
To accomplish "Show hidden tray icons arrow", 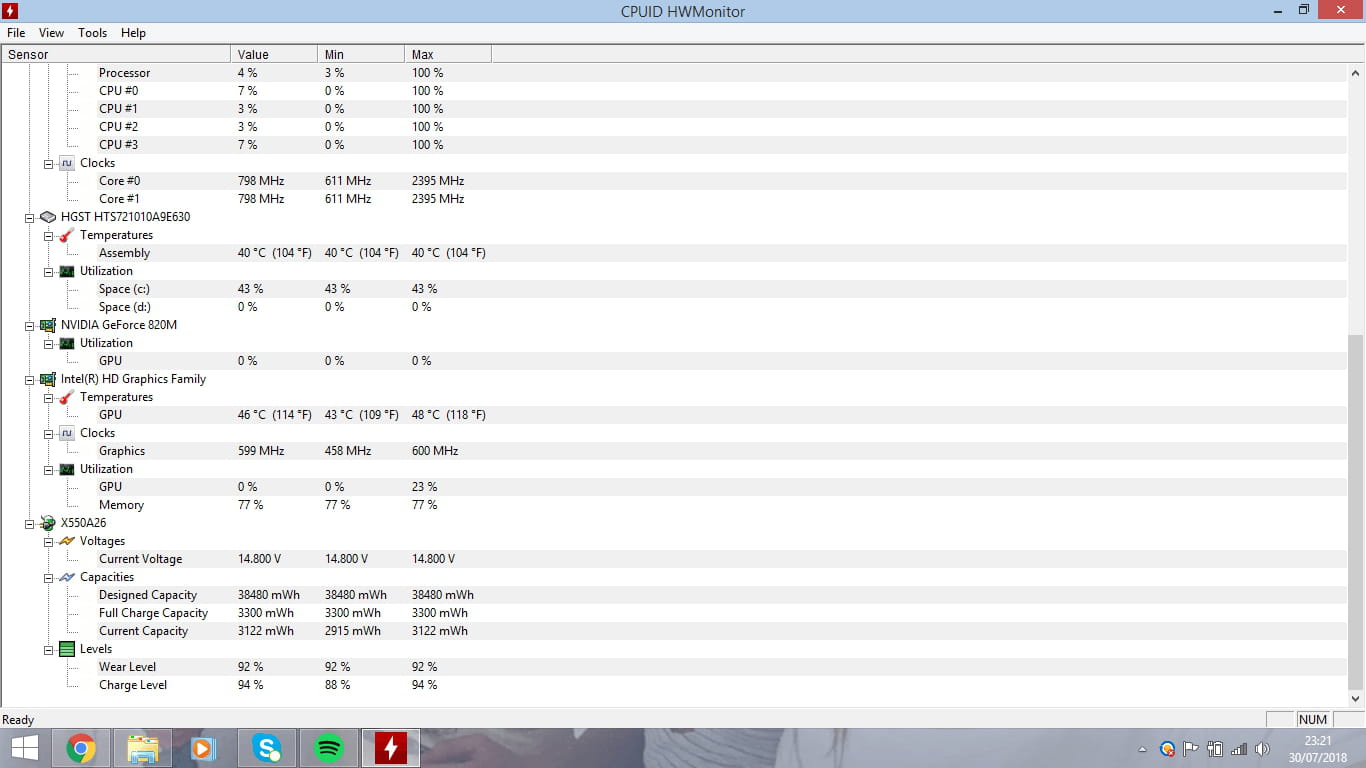I will pos(1142,749).
